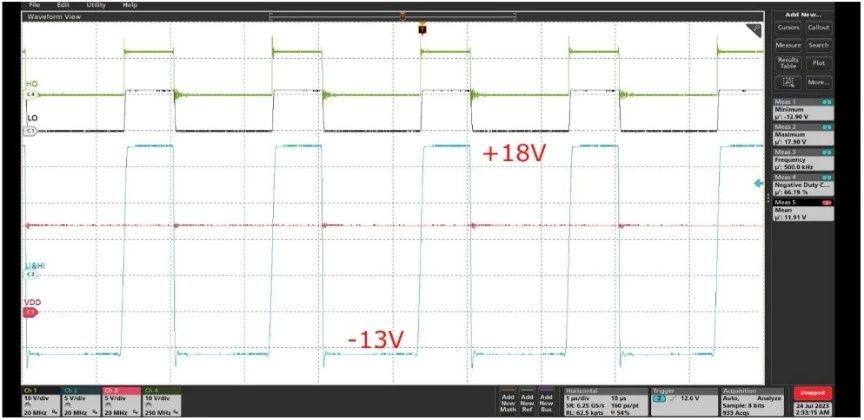
Task: Open the Trigger settings badge
Action: [684, 401]
